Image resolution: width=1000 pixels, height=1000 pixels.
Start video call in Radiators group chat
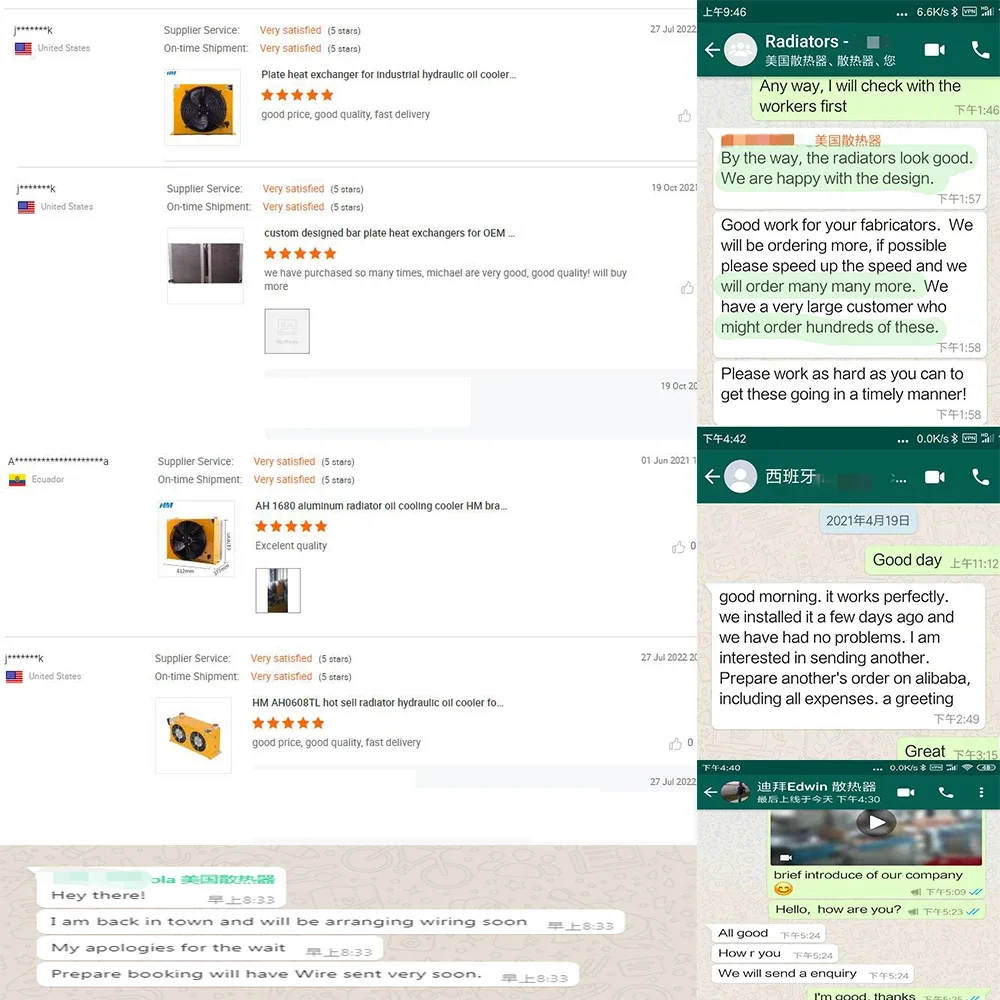click(x=934, y=50)
